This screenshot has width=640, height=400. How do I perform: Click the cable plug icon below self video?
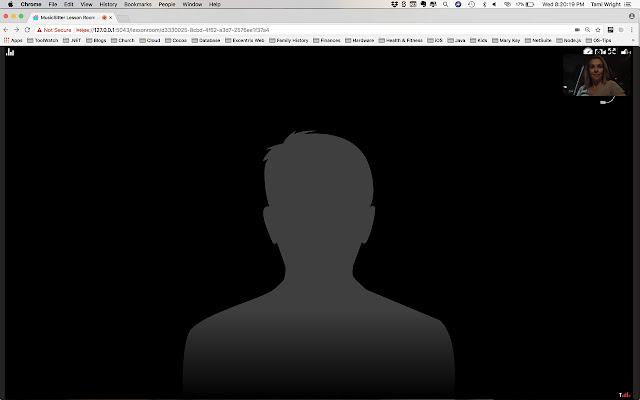coord(607,100)
